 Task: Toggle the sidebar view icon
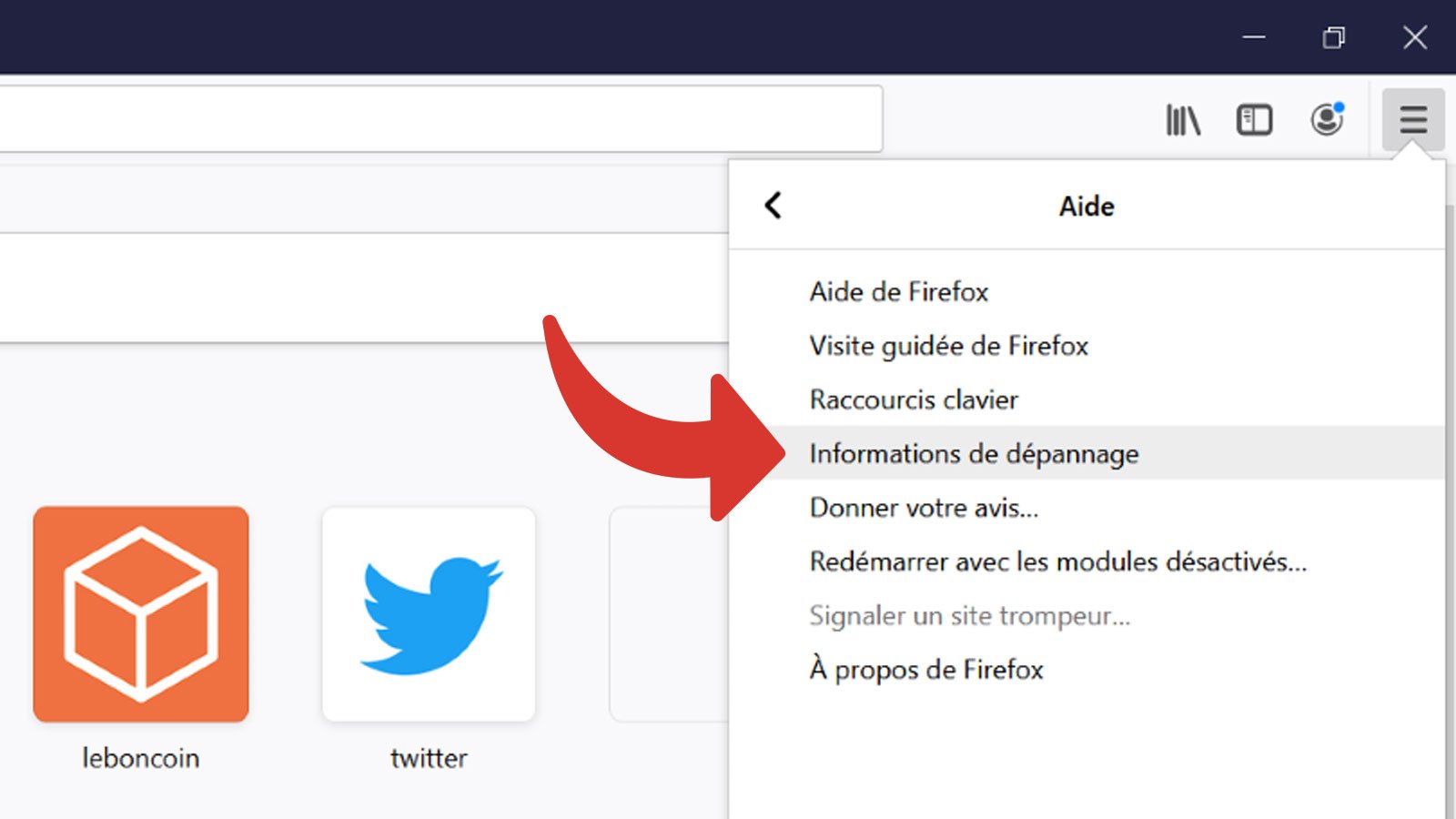(x=1254, y=120)
